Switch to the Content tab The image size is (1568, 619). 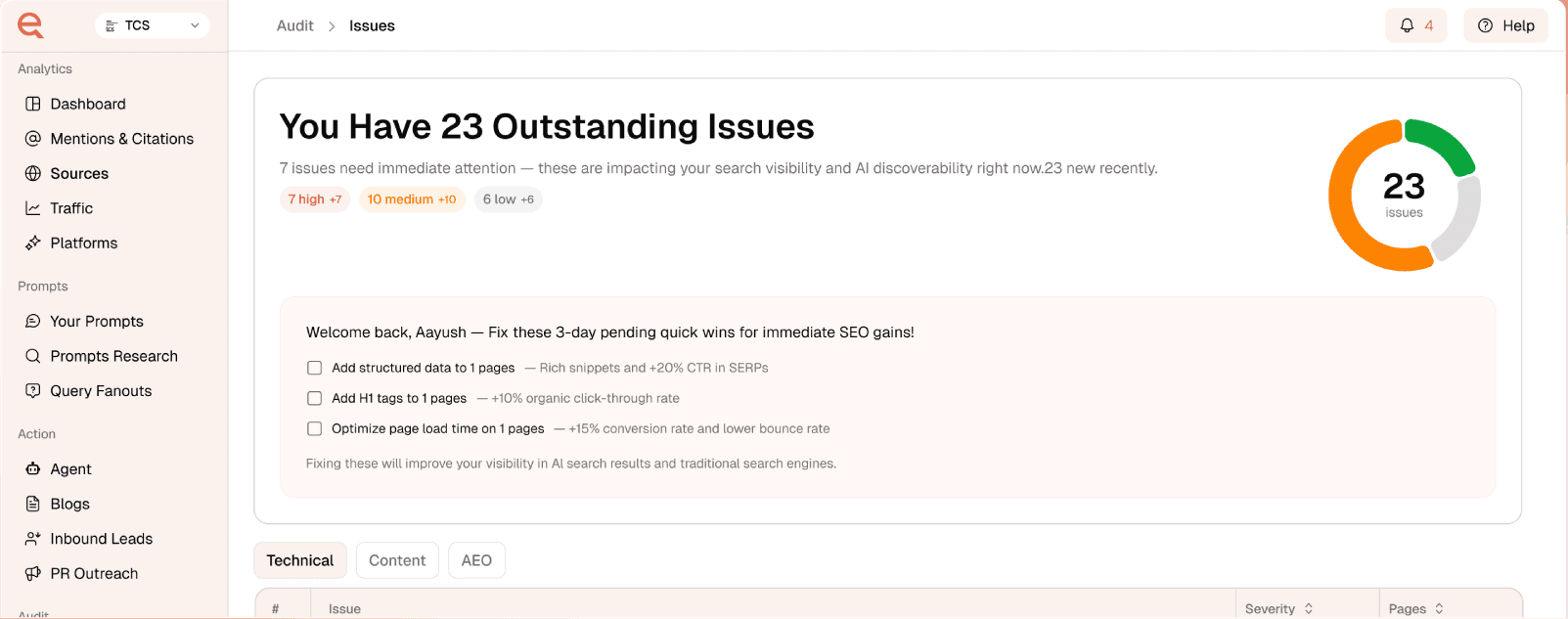click(x=397, y=559)
